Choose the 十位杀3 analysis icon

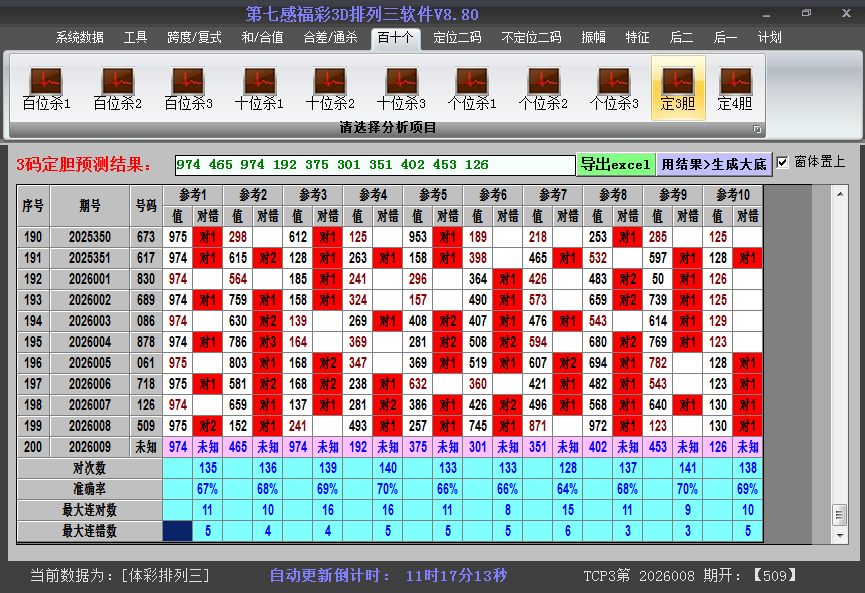click(x=401, y=88)
